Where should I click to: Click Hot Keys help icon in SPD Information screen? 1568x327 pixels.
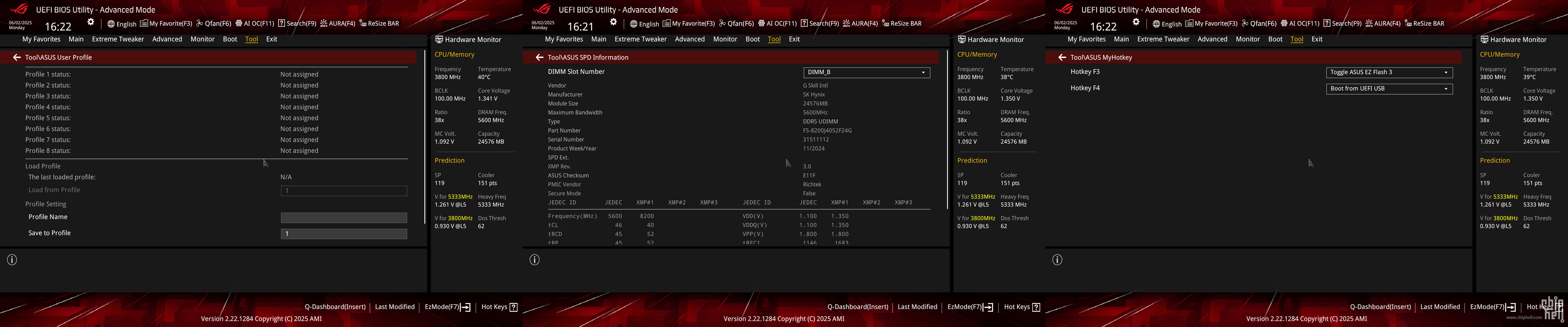click(1036, 307)
